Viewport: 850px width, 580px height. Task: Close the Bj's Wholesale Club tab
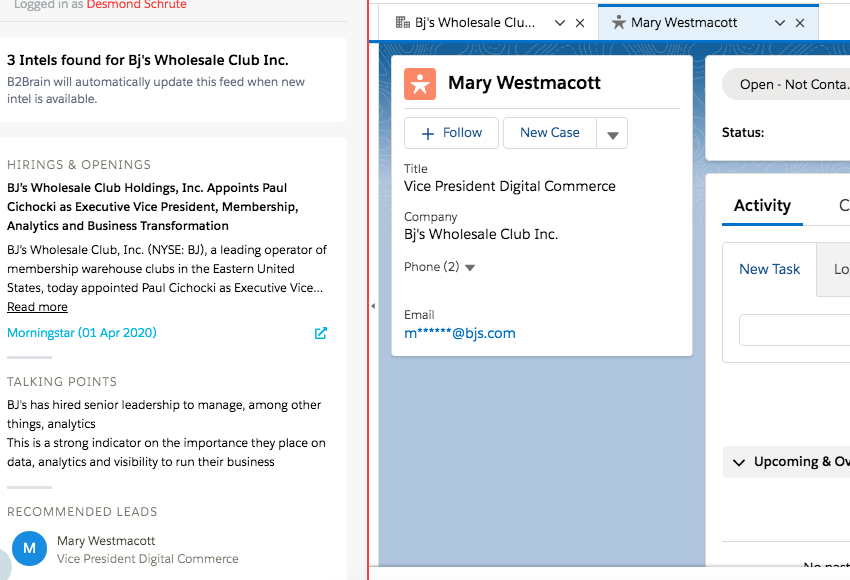[x=580, y=23]
